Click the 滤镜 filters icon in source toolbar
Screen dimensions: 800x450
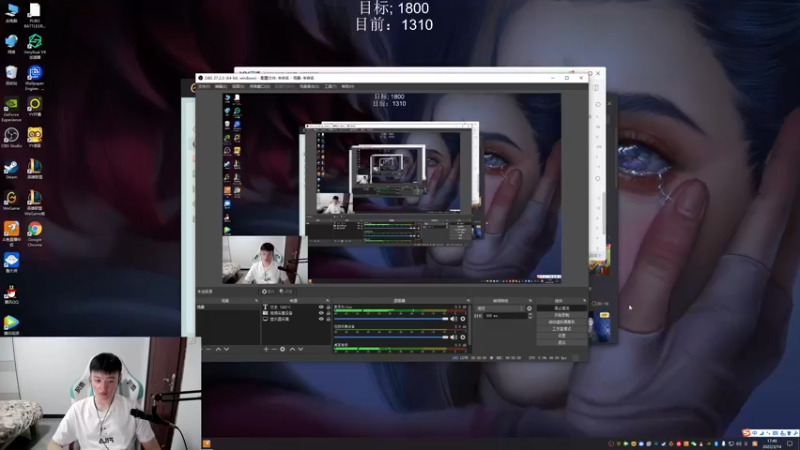pyautogui.click(x=286, y=291)
